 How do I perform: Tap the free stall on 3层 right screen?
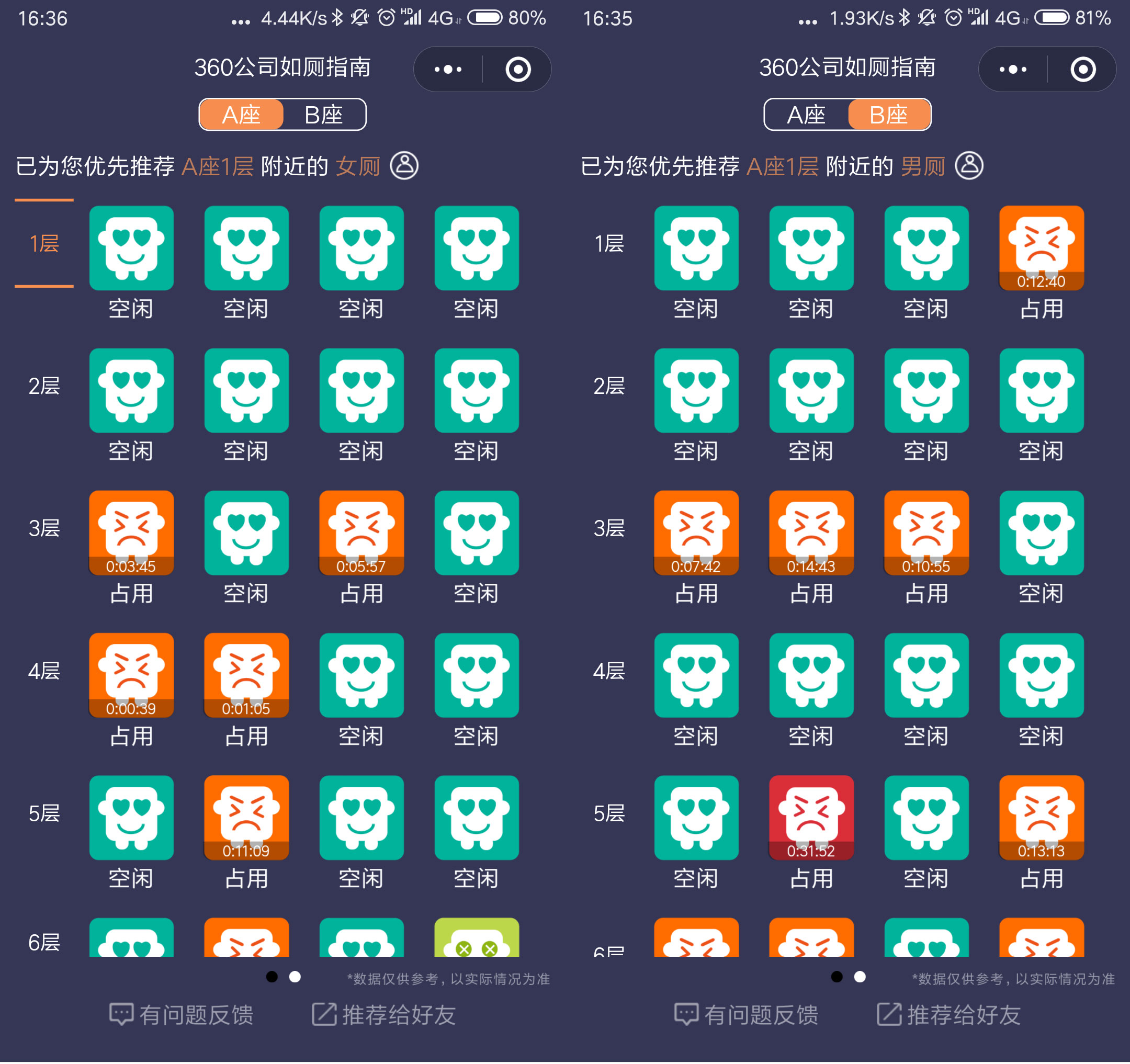[x=1042, y=533]
